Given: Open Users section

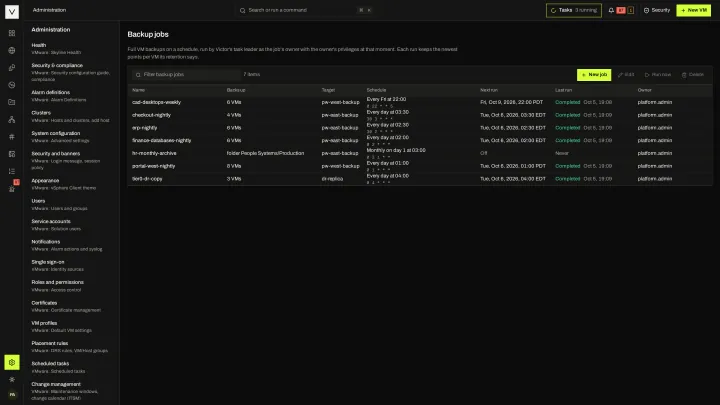Looking at the screenshot, I should (x=71, y=204).
